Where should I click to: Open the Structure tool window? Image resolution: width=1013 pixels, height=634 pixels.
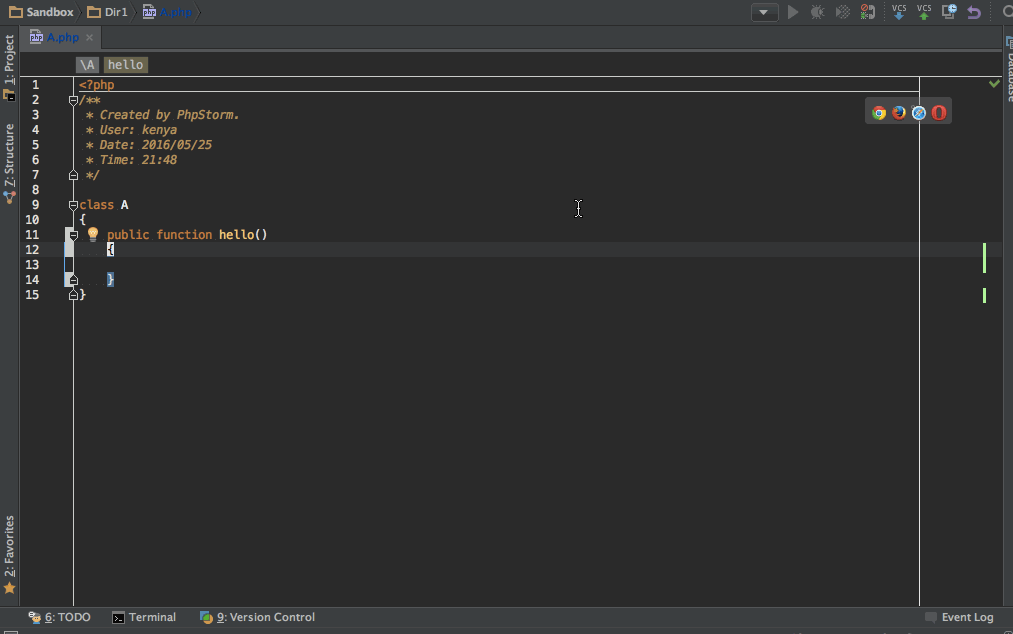(9, 164)
